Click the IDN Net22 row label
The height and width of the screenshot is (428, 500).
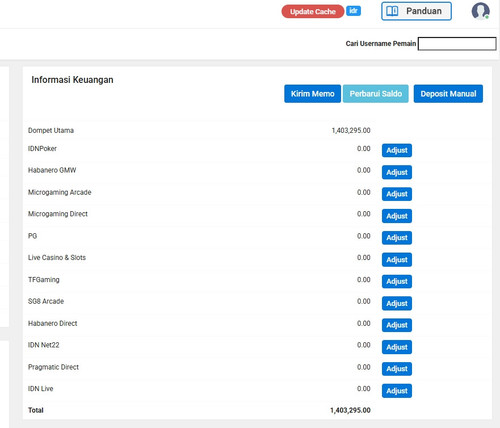[44, 345]
